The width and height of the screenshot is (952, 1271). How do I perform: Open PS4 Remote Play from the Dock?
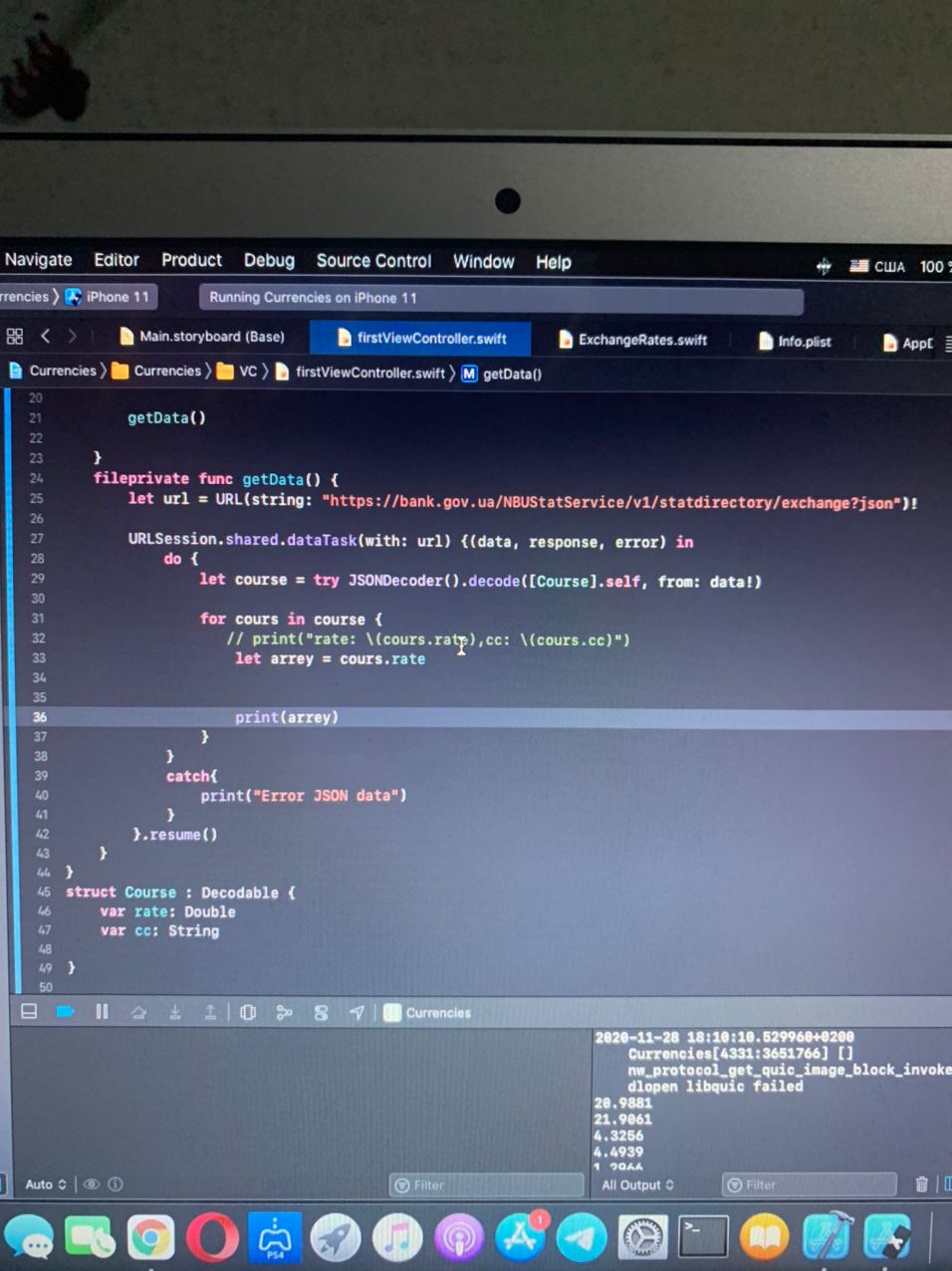274,1238
